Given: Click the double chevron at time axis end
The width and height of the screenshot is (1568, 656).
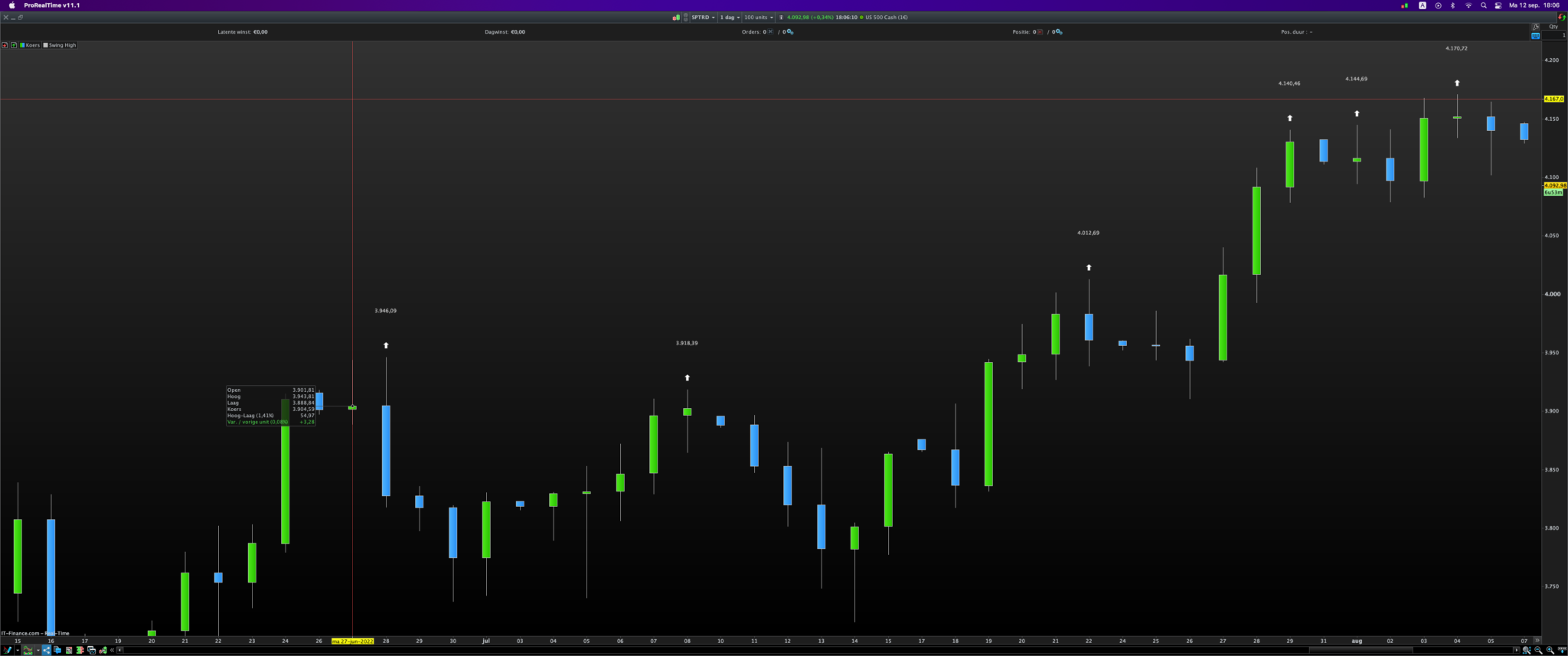Looking at the screenshot, I should click(1536, 641).
